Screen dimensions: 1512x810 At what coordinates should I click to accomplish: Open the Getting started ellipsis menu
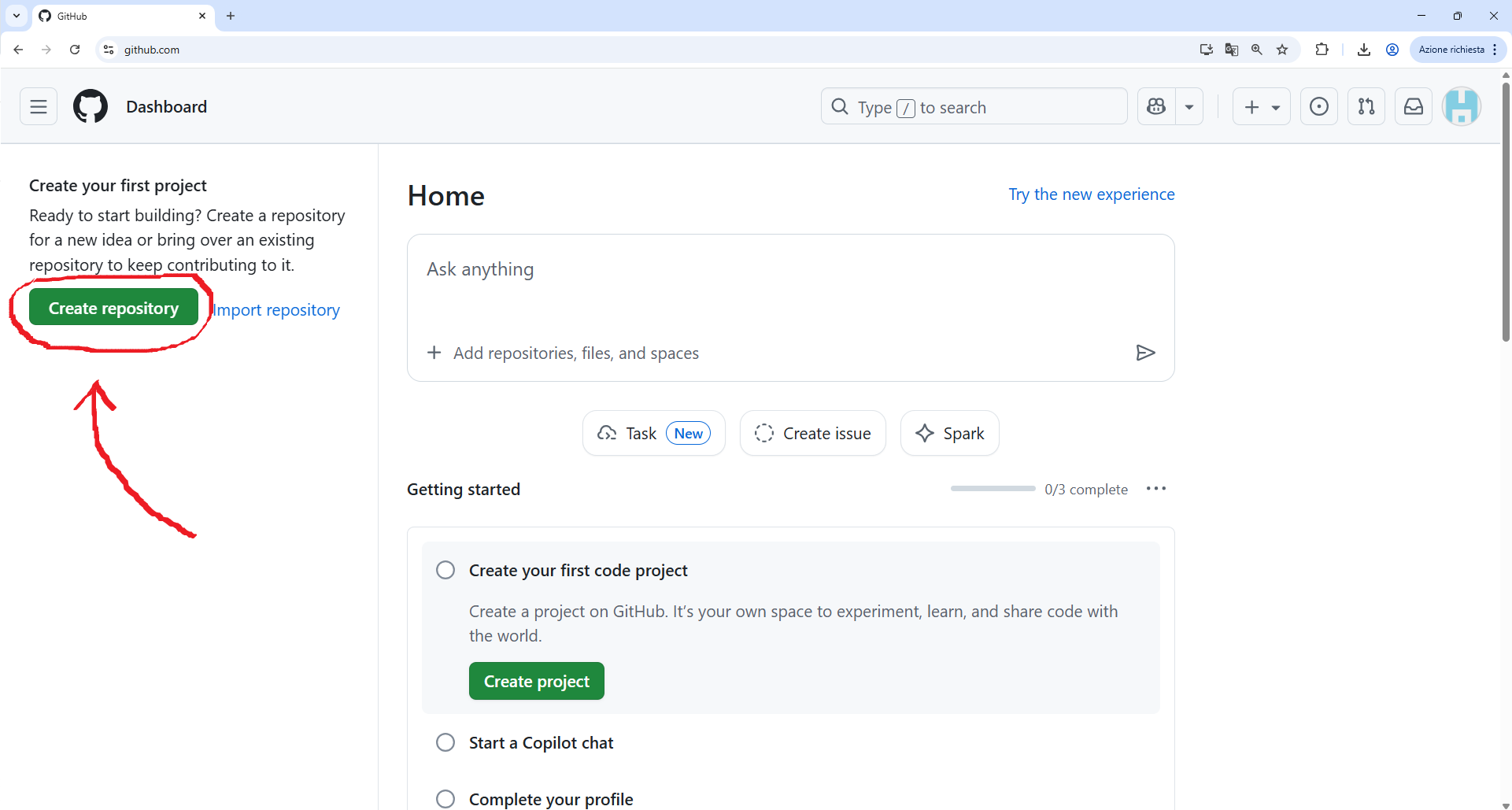tap(1155, 488)
